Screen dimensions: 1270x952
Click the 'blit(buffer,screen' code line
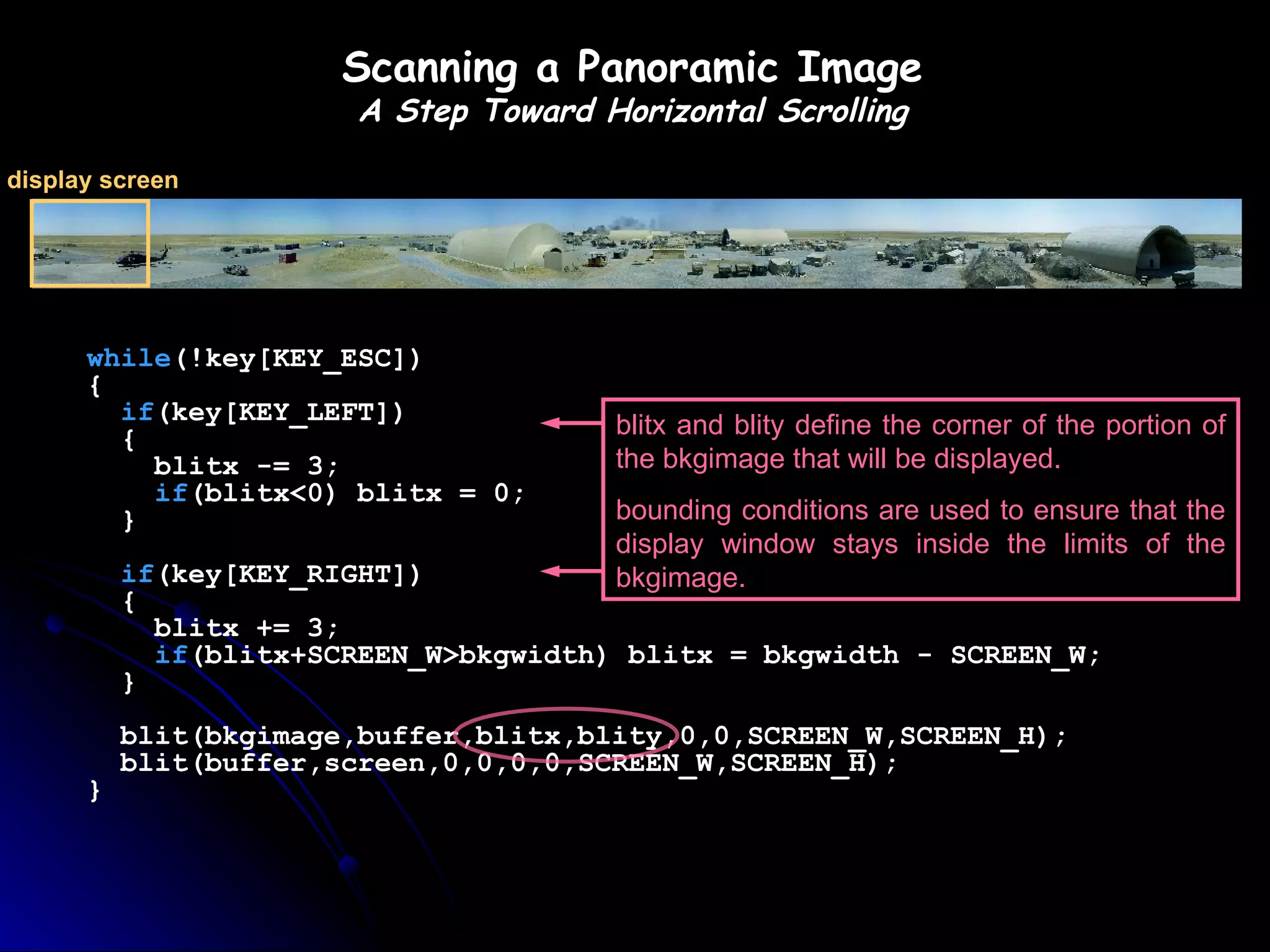tap(507, 764)
